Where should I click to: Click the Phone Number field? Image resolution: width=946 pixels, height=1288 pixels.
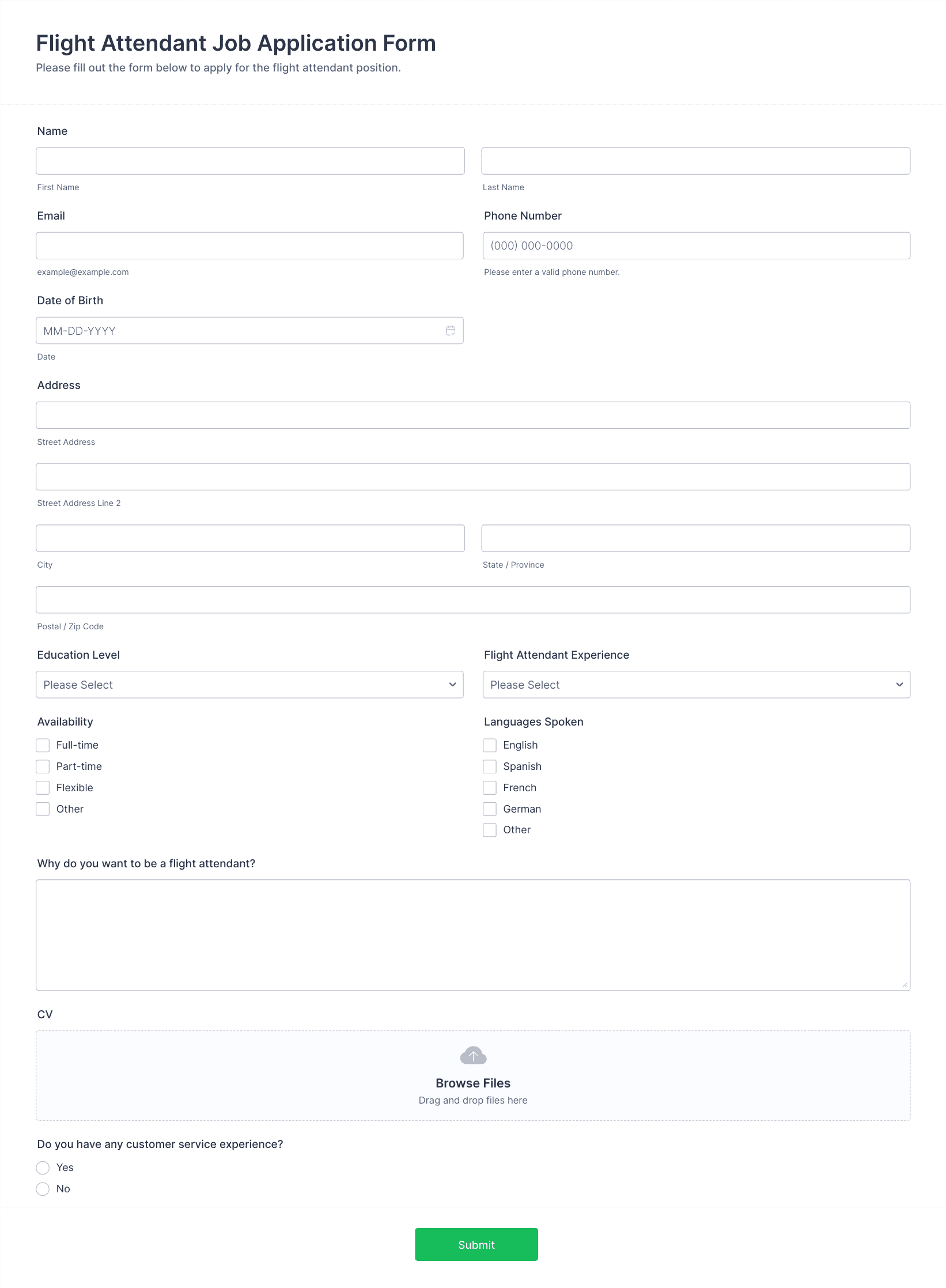click(x=697, y=245)
